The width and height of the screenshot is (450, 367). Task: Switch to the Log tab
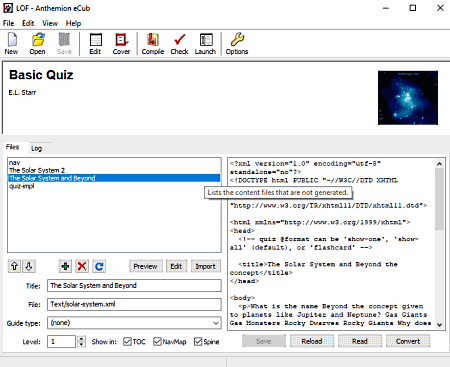[x=36, y=148]
